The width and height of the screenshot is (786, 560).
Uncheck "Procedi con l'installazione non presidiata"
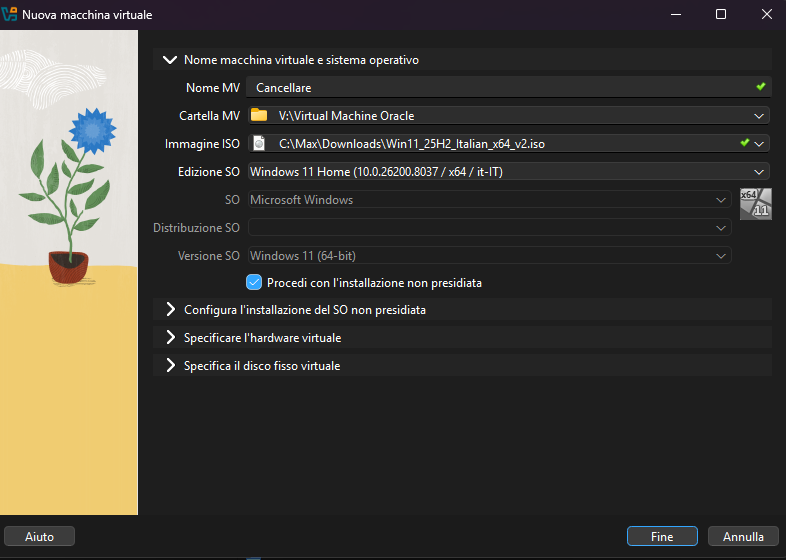pyautogui.click(x=254, y=282)
